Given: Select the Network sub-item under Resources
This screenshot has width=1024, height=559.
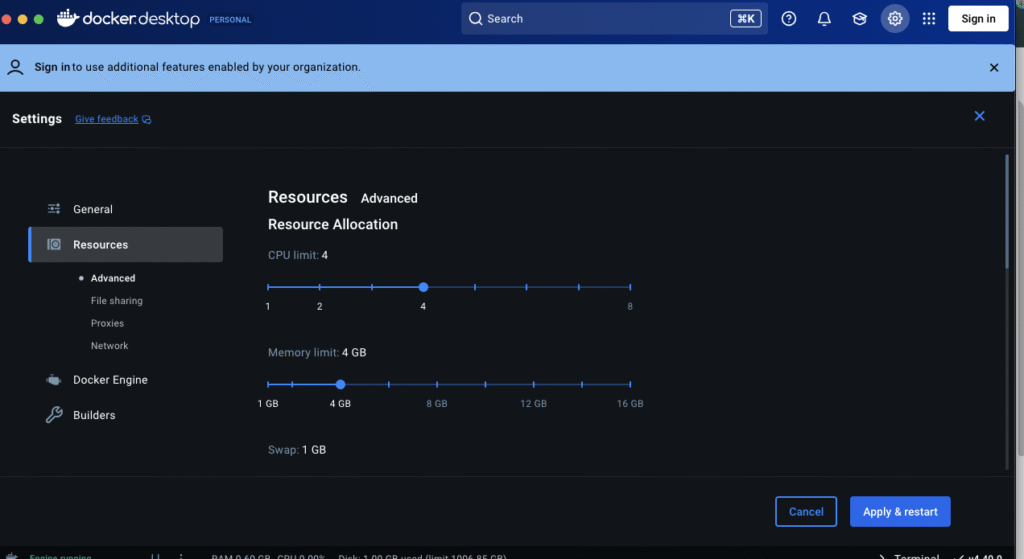Looking at the screenshot, I should click(x=109, y=346).
